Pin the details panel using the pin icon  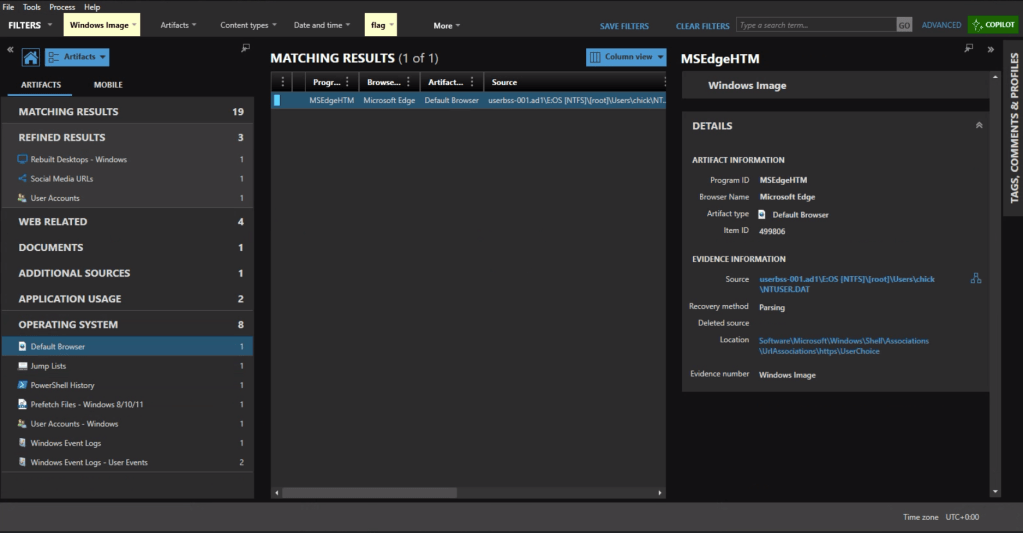968,49
